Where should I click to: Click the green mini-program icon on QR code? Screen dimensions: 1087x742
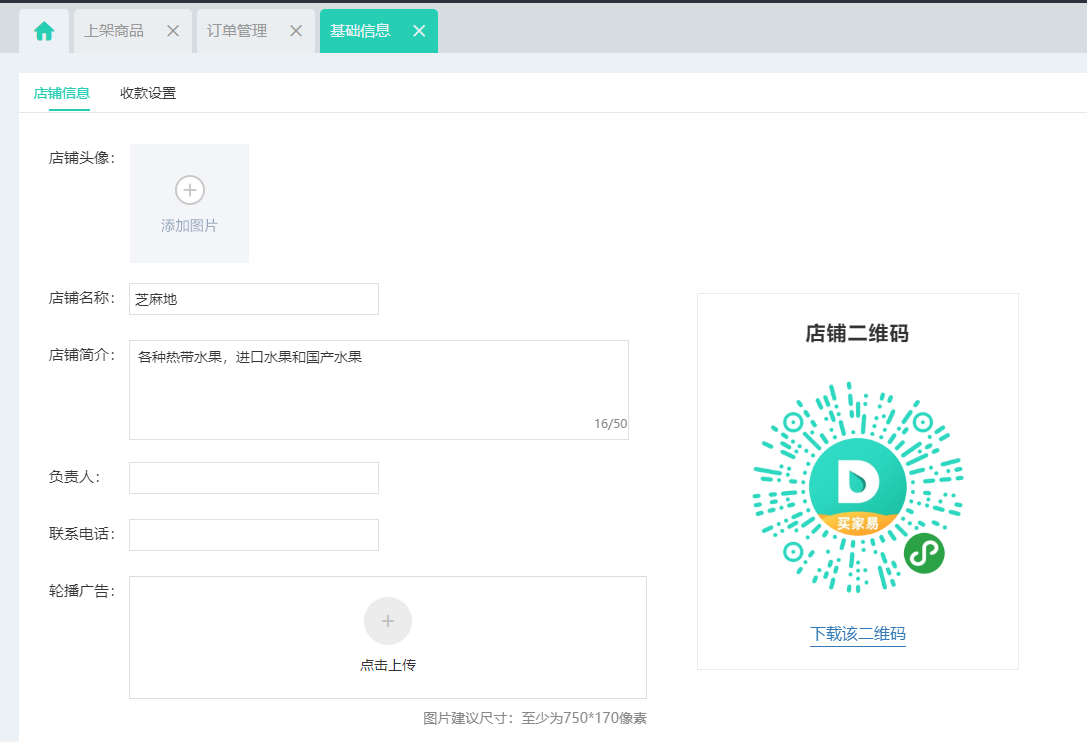[x=924, y=553]
